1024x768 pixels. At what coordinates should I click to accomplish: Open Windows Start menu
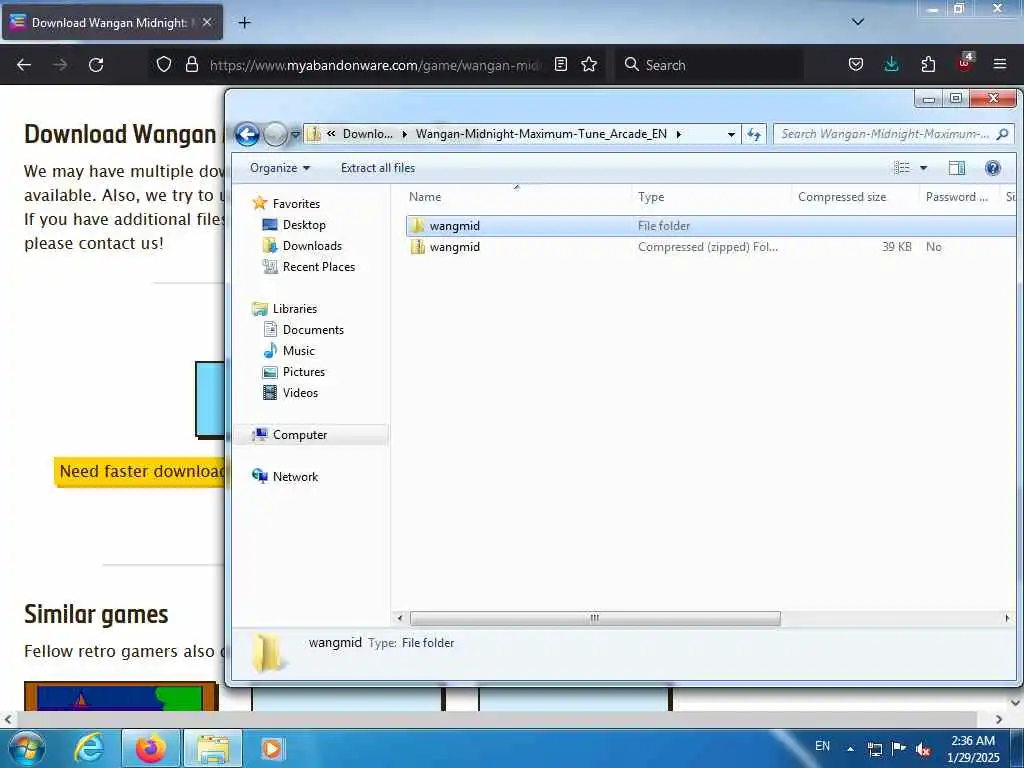pos(27,748)
